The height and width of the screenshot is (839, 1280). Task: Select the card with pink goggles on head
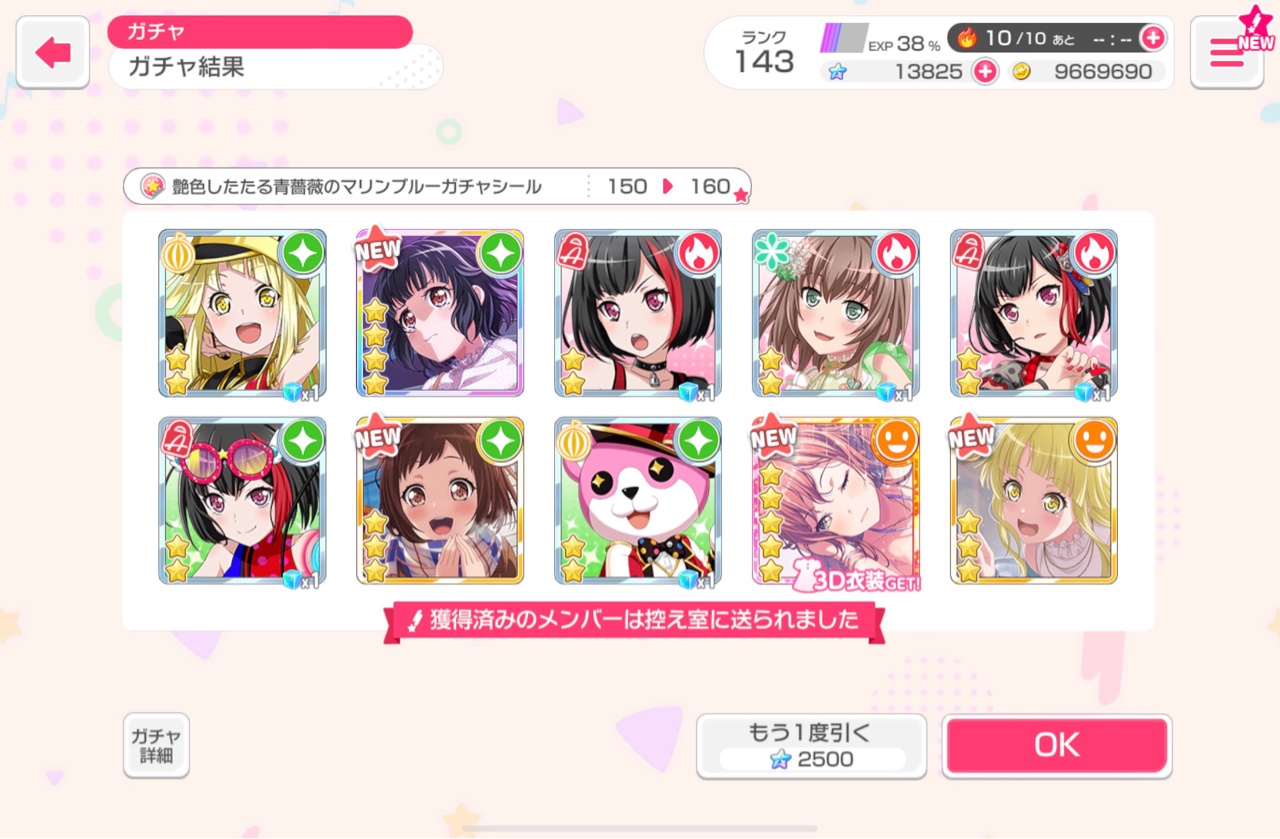click(x=242, y=501)
